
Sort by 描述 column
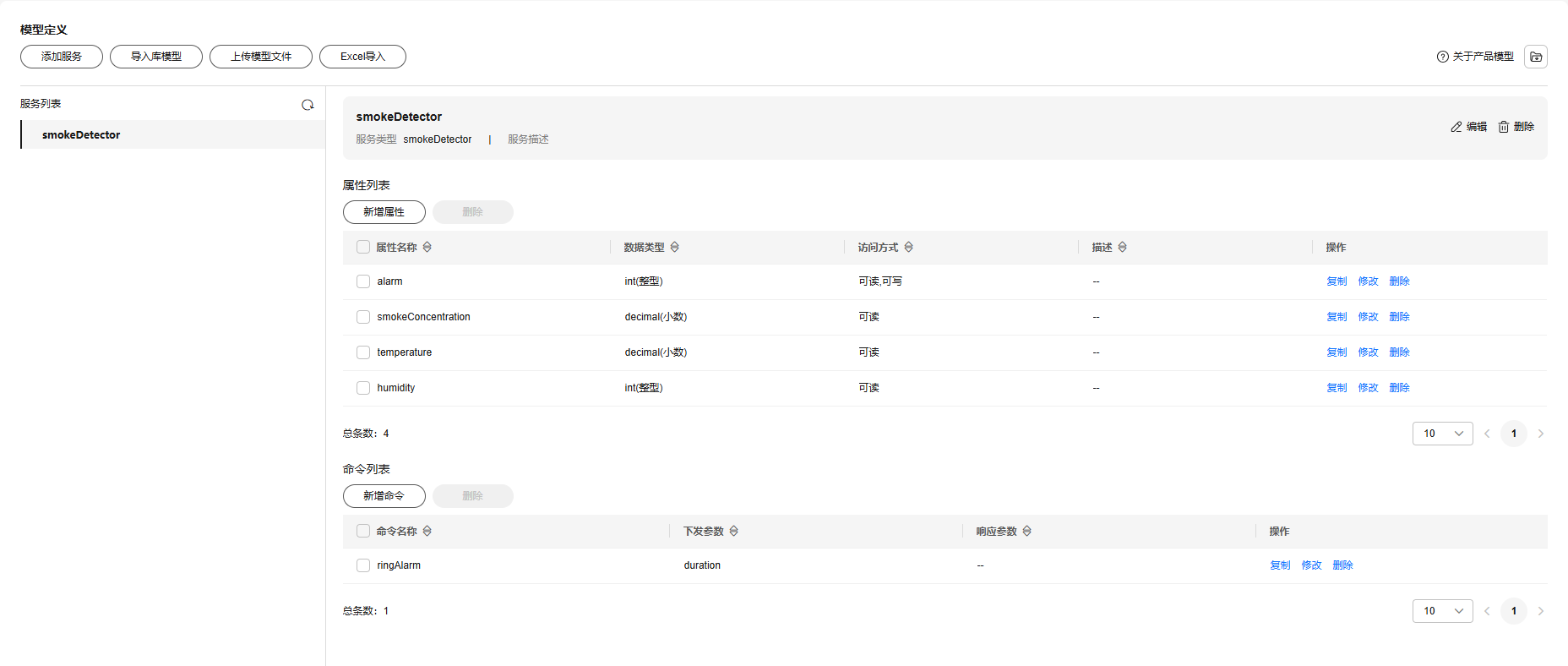click(1123, 247)
